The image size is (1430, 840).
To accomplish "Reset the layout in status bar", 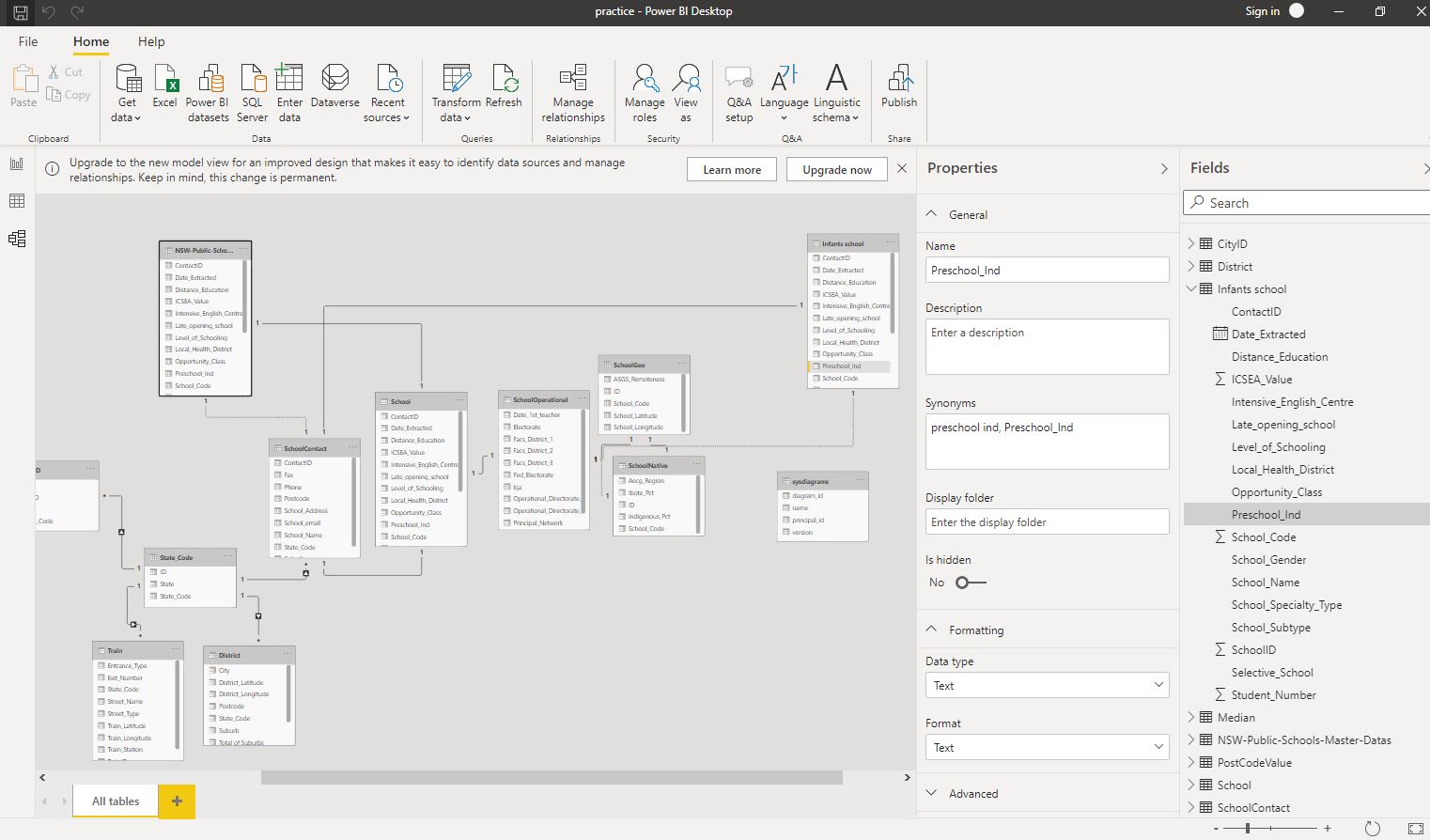I will coord(1372,829).
